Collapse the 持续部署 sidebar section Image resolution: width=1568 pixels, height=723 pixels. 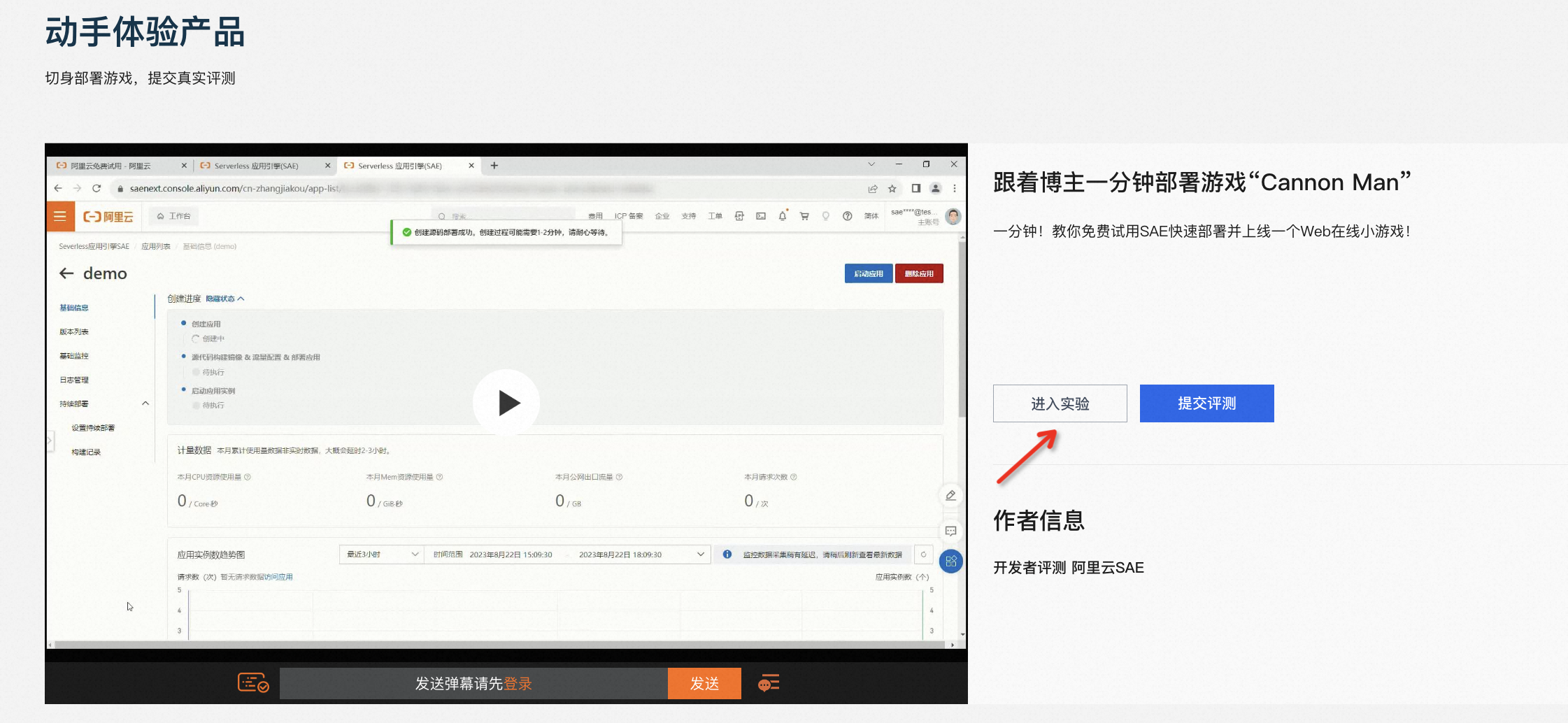pos(145,403)
